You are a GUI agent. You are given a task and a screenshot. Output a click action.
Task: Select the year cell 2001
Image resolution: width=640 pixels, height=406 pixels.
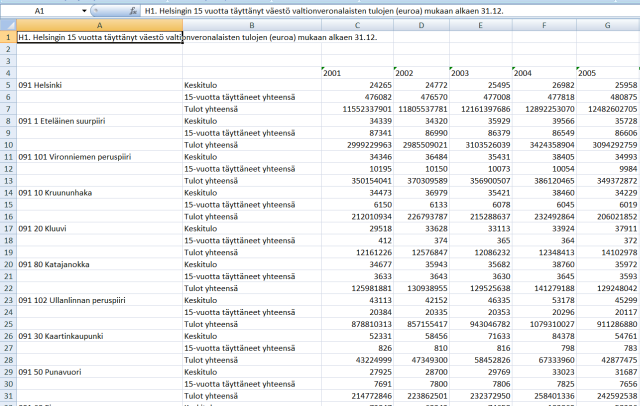pyautogui.click(x=358, y=73)
